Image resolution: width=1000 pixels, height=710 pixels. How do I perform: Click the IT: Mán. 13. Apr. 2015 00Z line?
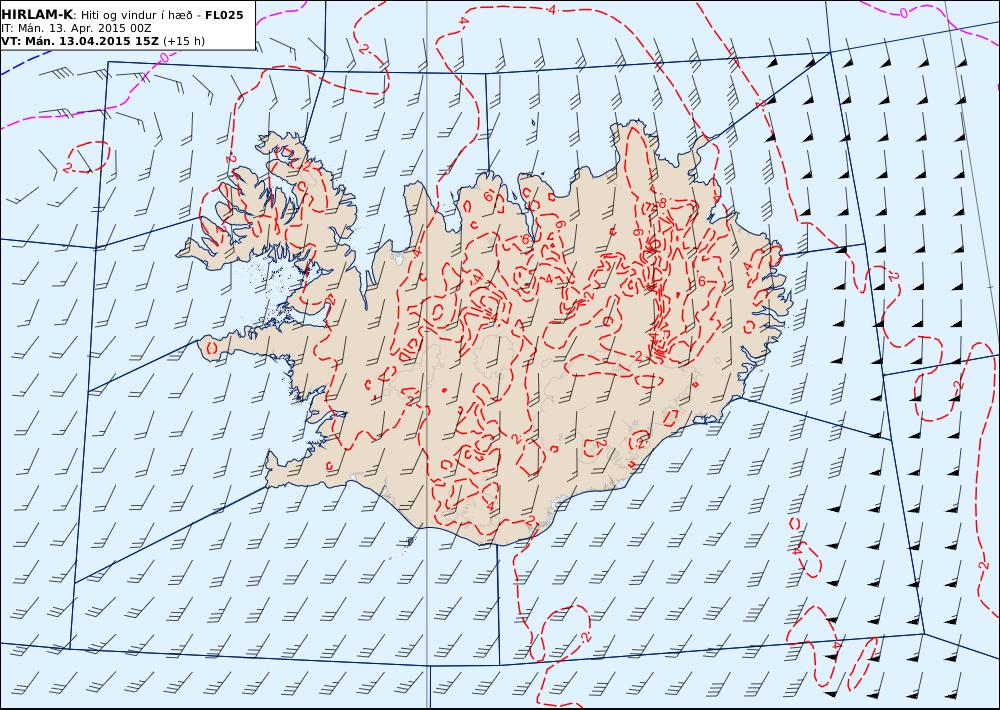coord(75,28)
